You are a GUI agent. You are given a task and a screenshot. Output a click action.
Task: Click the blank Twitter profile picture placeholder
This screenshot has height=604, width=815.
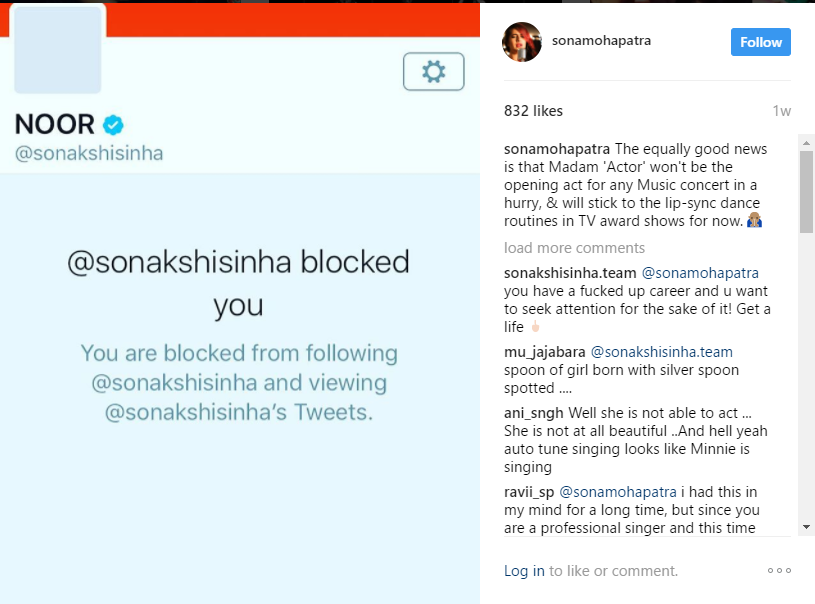pyautogui.click(x=57, y=50)
